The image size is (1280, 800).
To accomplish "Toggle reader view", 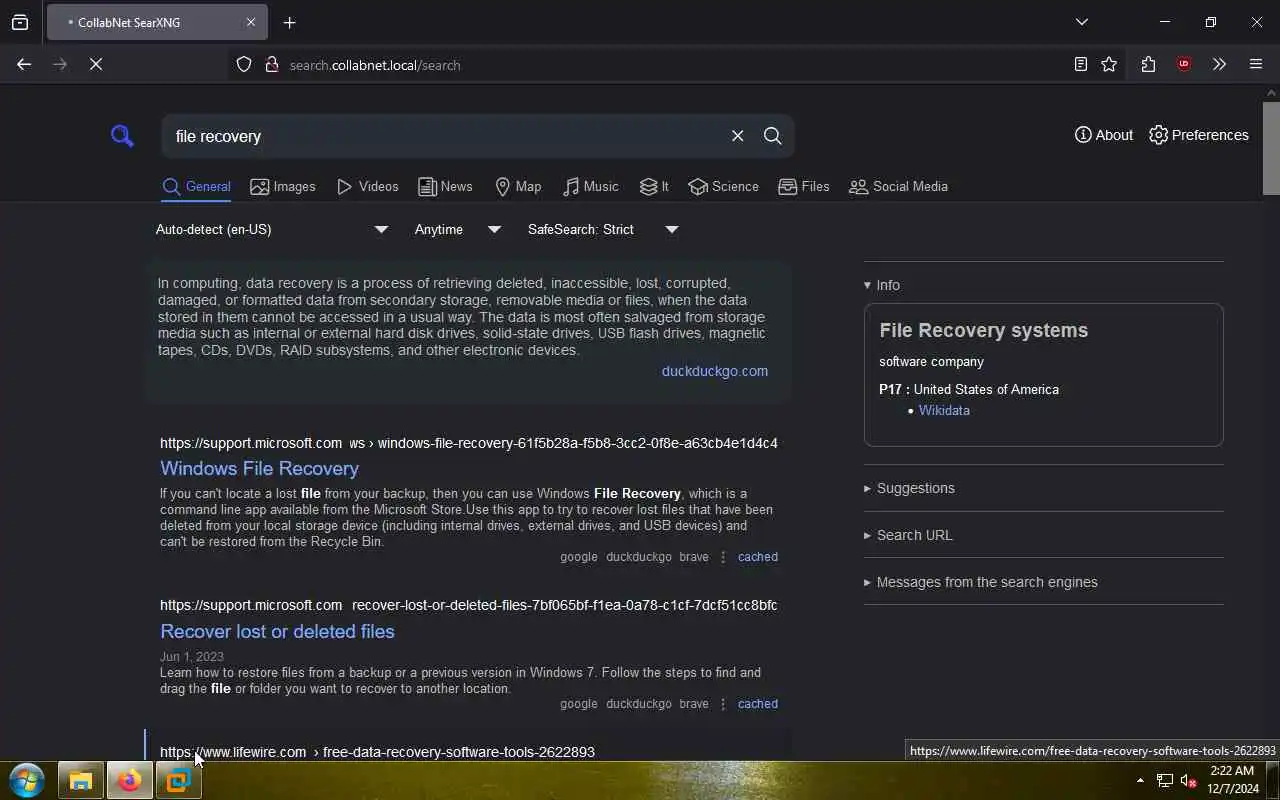I will point(1080,64).
